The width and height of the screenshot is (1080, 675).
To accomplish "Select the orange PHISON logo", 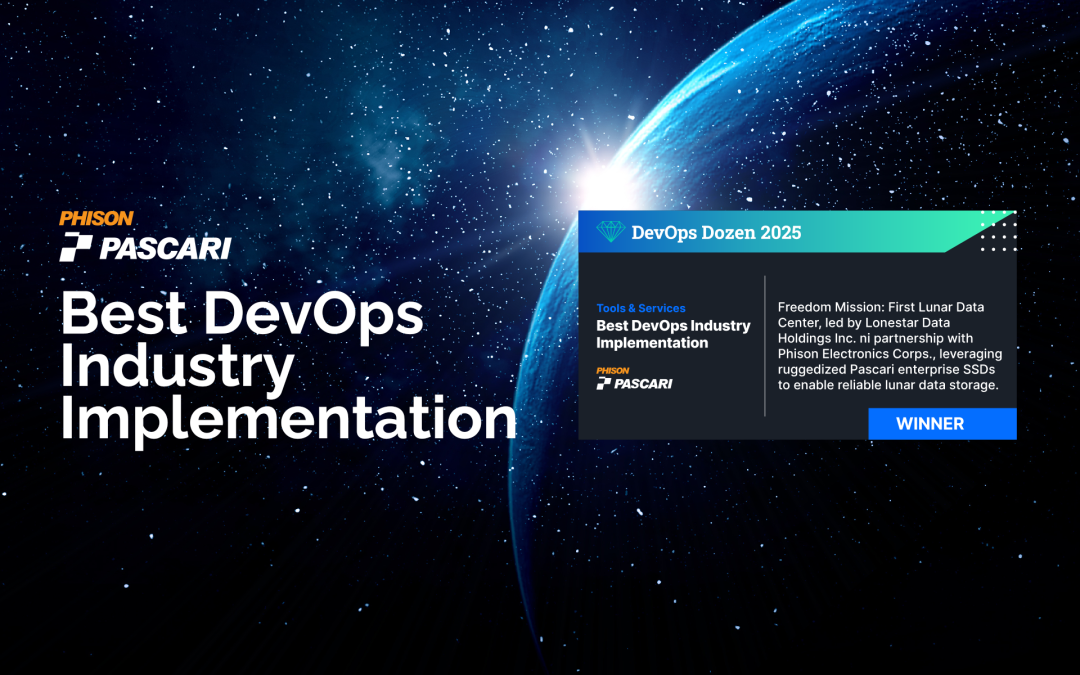I will [x=98, y=218].
